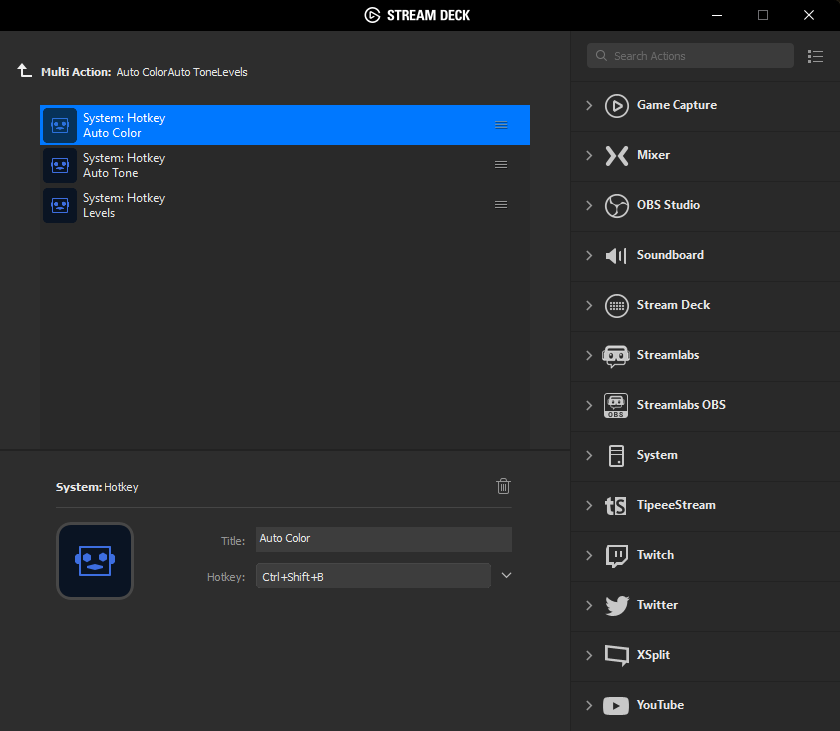Click the OBS Studio icon
Viewport: 840px width, 731px height.
[x=616, y=205]
